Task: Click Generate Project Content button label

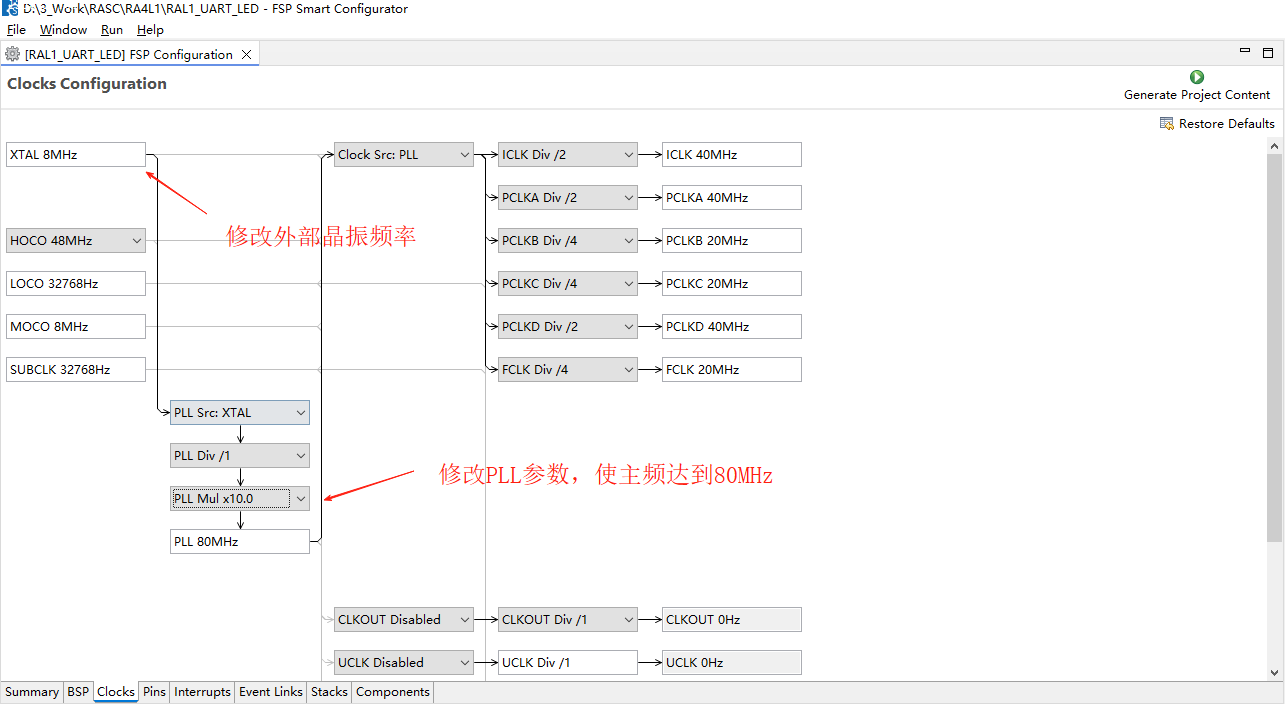Action: pyautogui.click(x=1197, y=95)
